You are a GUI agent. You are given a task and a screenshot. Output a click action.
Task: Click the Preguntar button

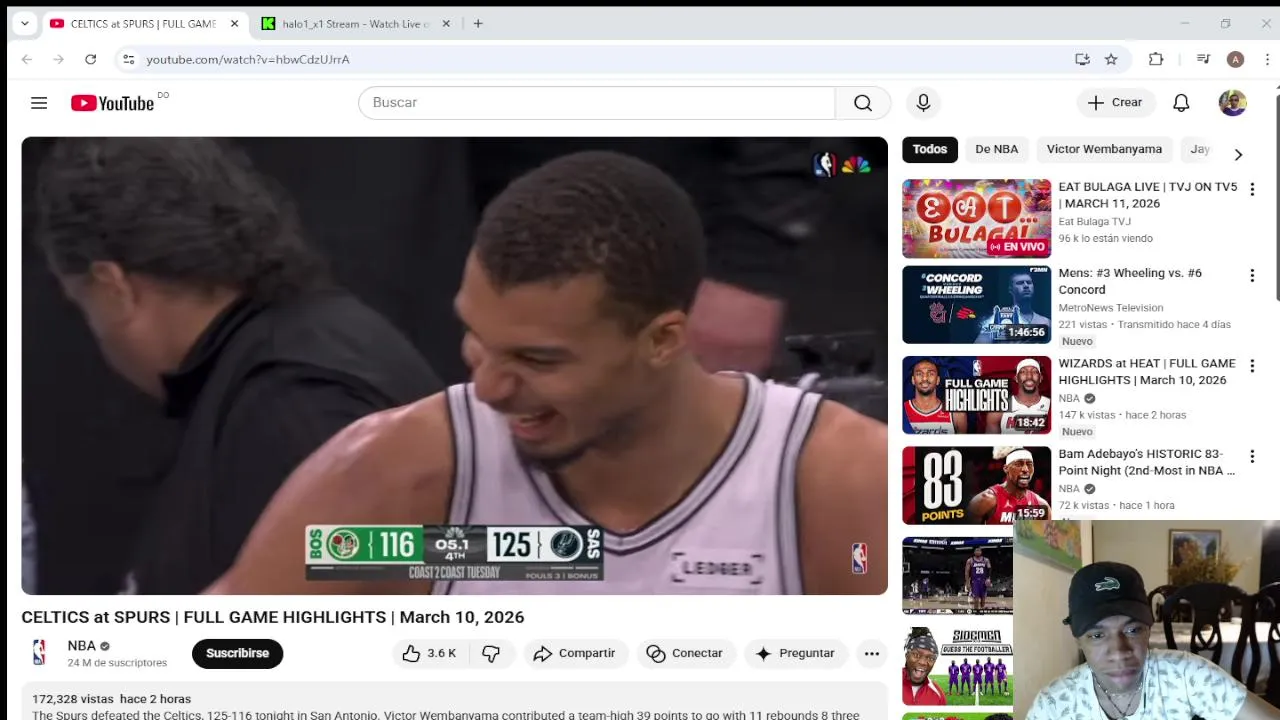(795, 653)
